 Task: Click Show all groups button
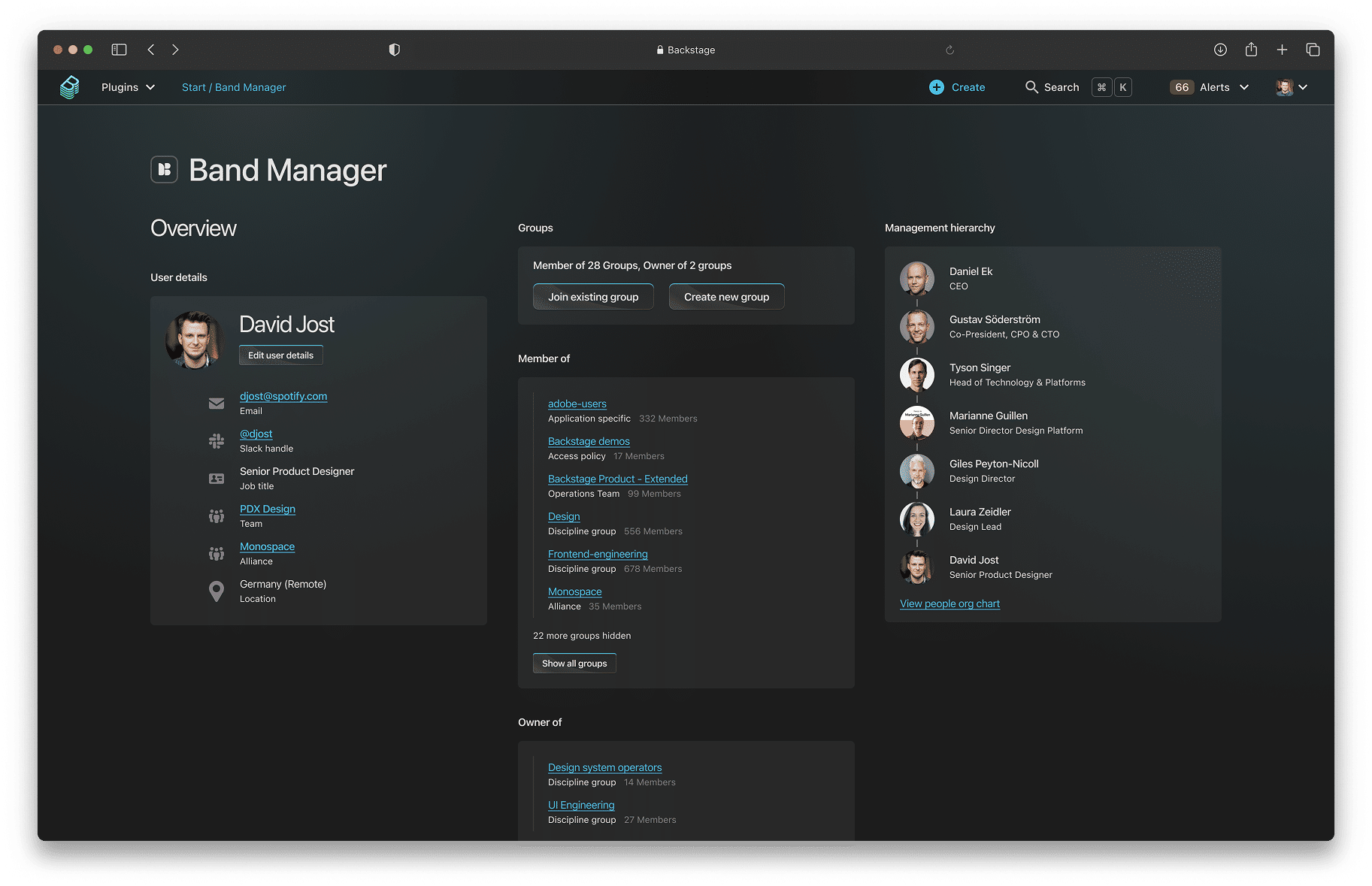point(574,664)
